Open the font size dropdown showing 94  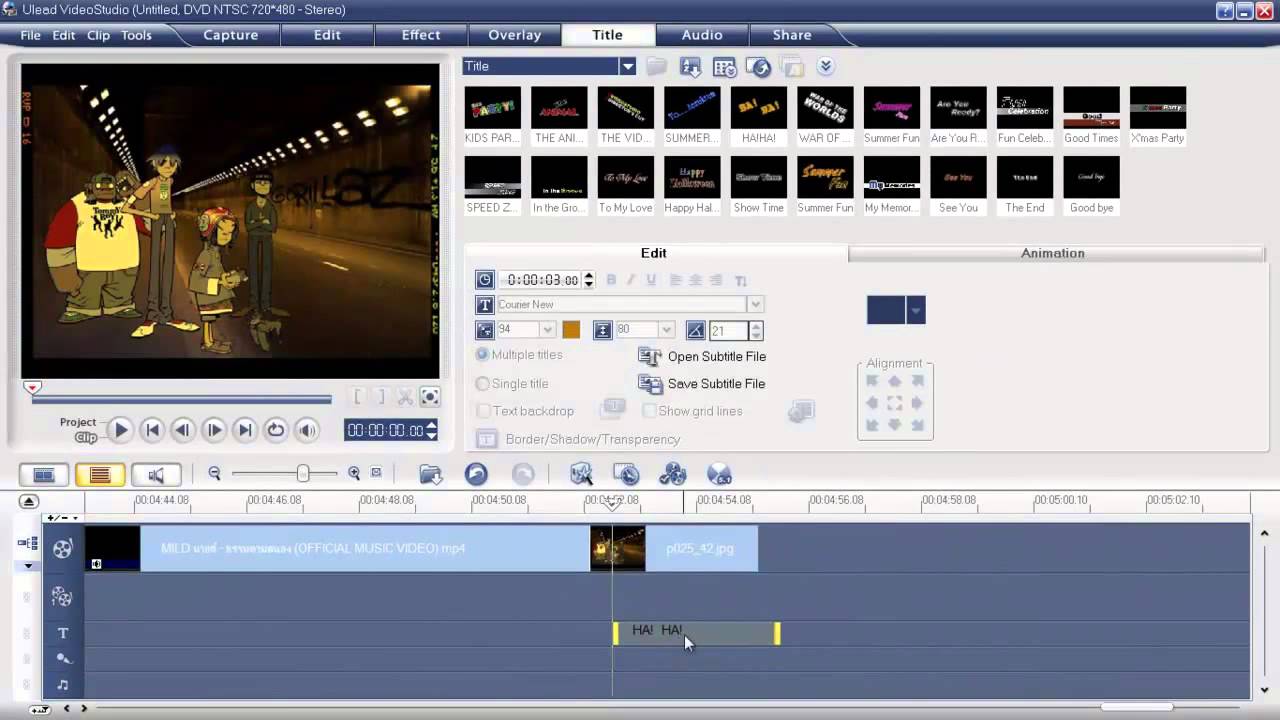pos(547,330)
